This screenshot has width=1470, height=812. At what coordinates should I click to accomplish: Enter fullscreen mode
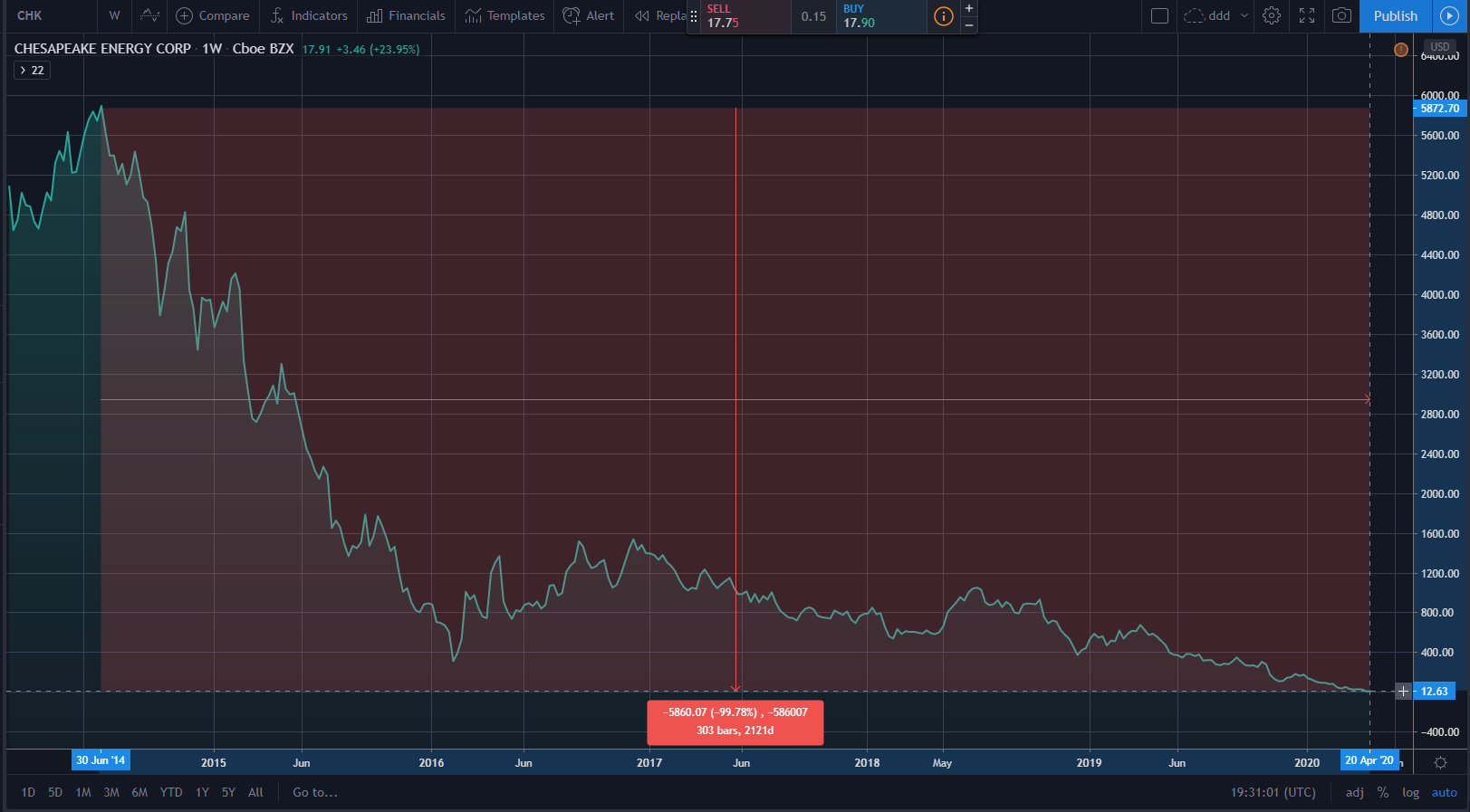click(1307, 15)
